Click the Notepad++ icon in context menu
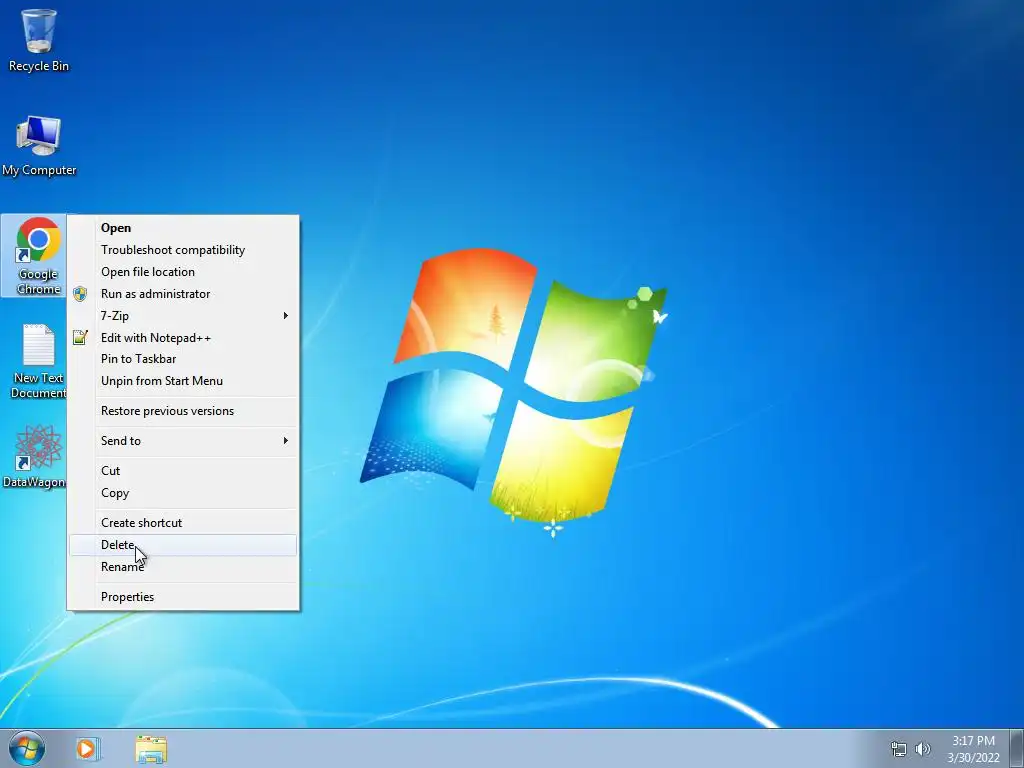 click(x=80, y=338)
